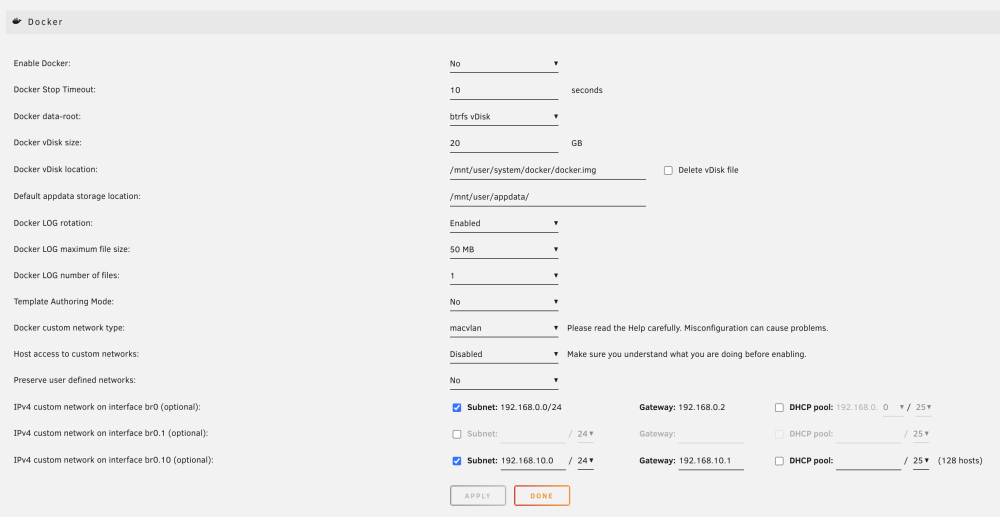The height and width of the screenshot is (517, 1000).
Task: Click the Docker whale icon in header
Action: click(x=17, y=21)
